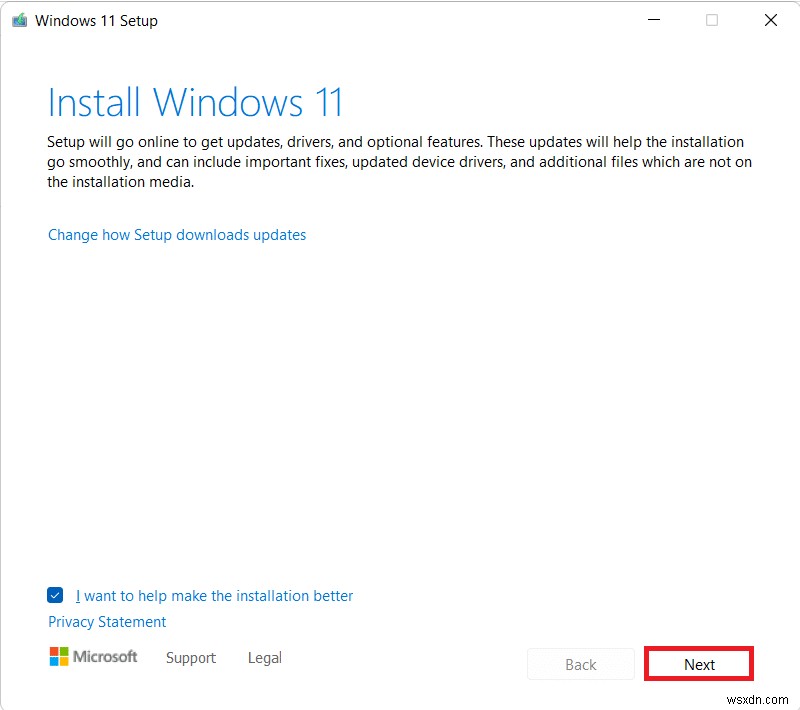Open the Support page
Screen dimensions: 800x710
click(191, 658)
